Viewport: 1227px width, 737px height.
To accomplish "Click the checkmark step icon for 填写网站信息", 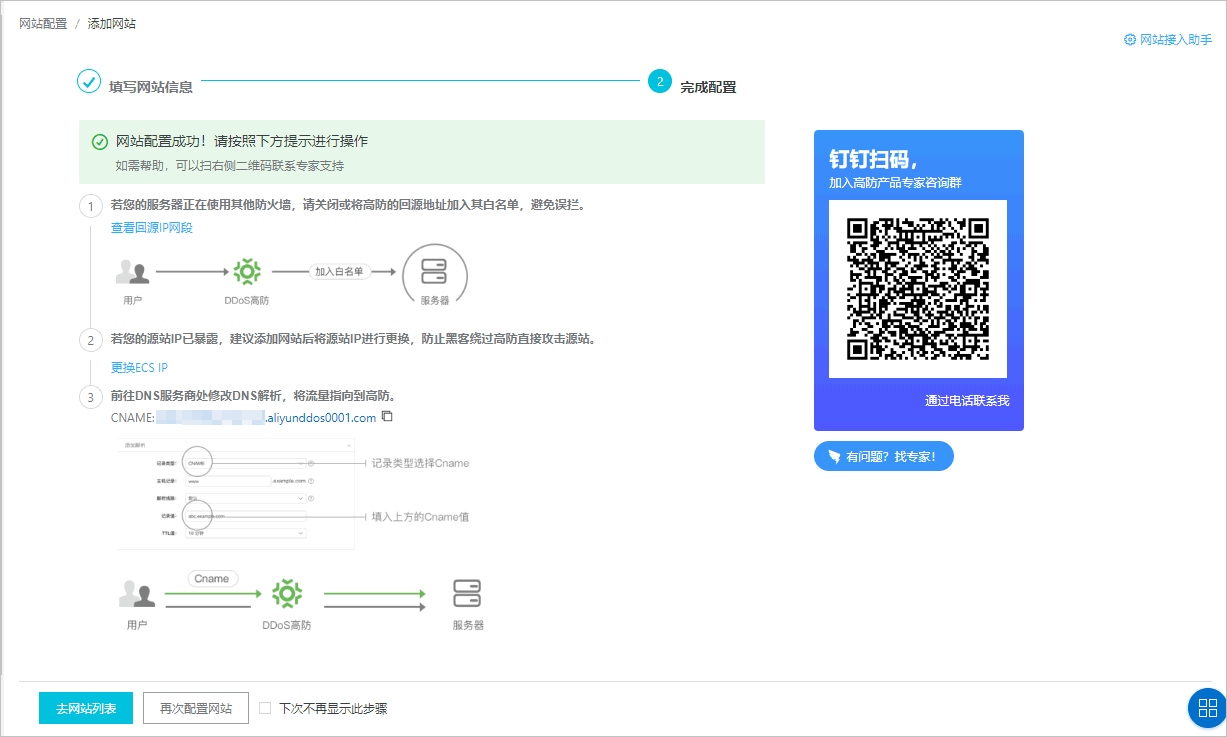I will [x=89, y=80].
